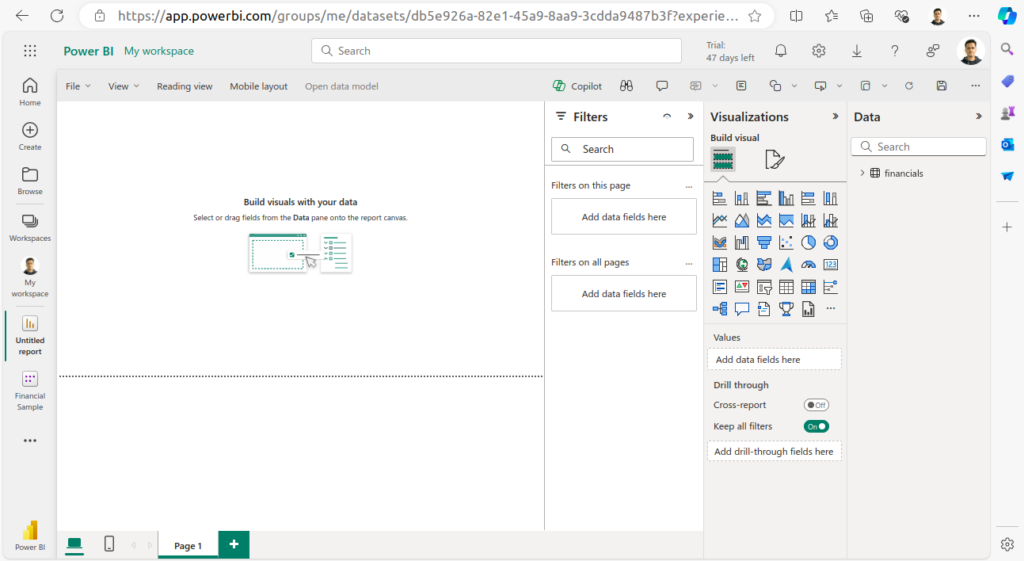Click the Save icon in toolbar
1024x561 pixels.
(x=941, y=86)
